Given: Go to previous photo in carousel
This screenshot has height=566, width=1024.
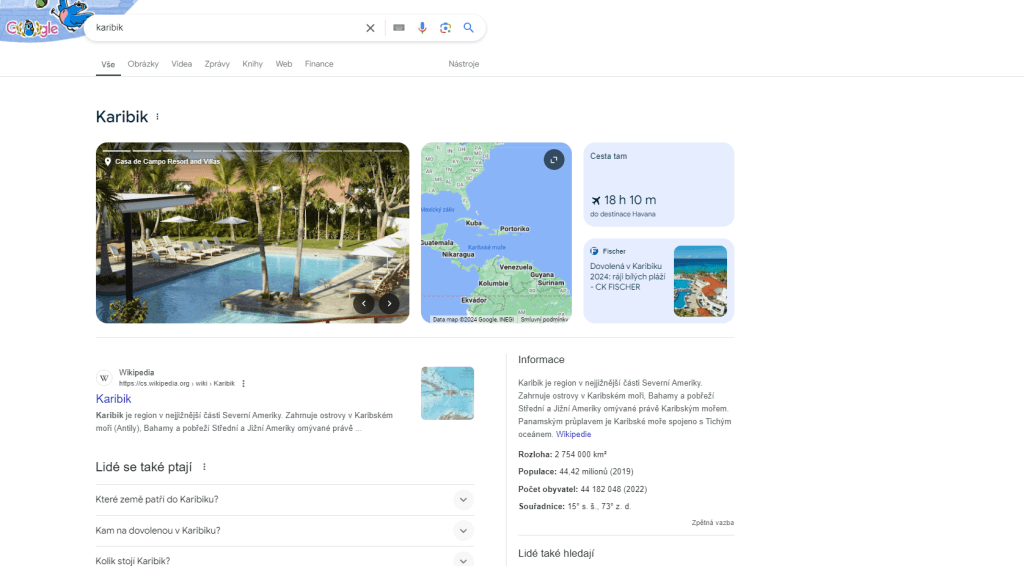Looking at the screenshot, I should tap(364, 304).
